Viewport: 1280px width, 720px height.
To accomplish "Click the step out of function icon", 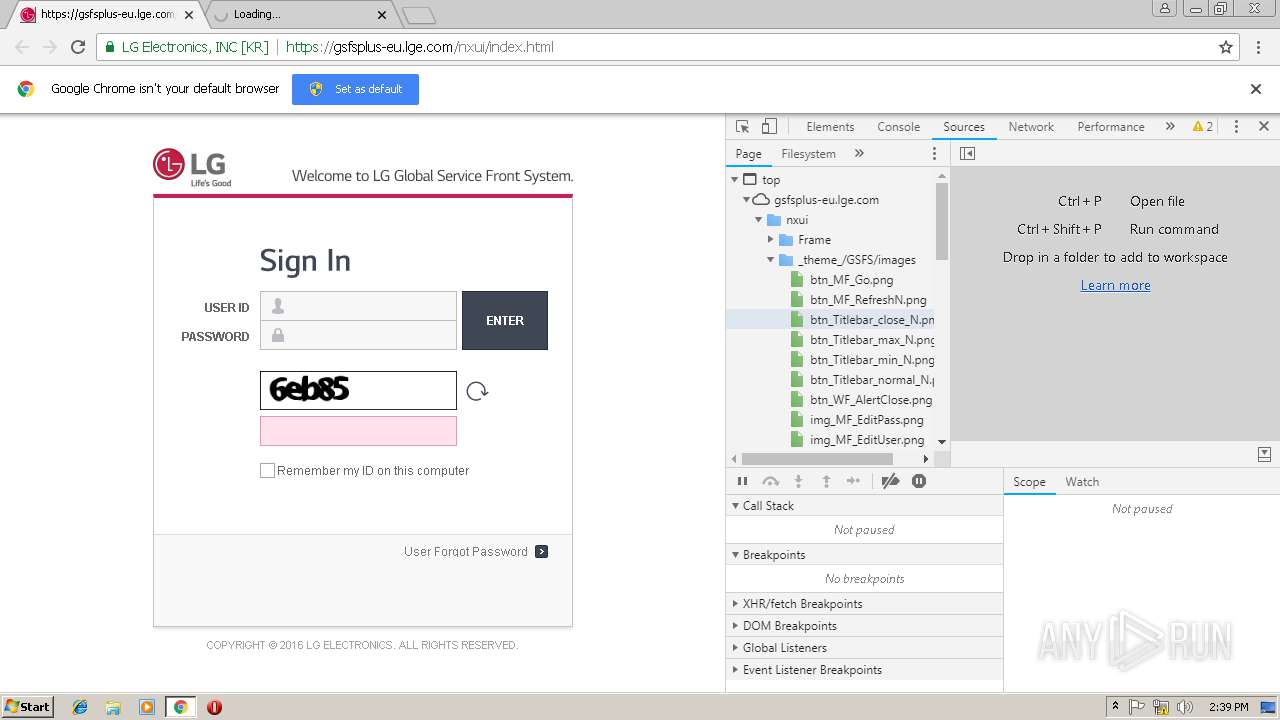I will click(826, 481).
